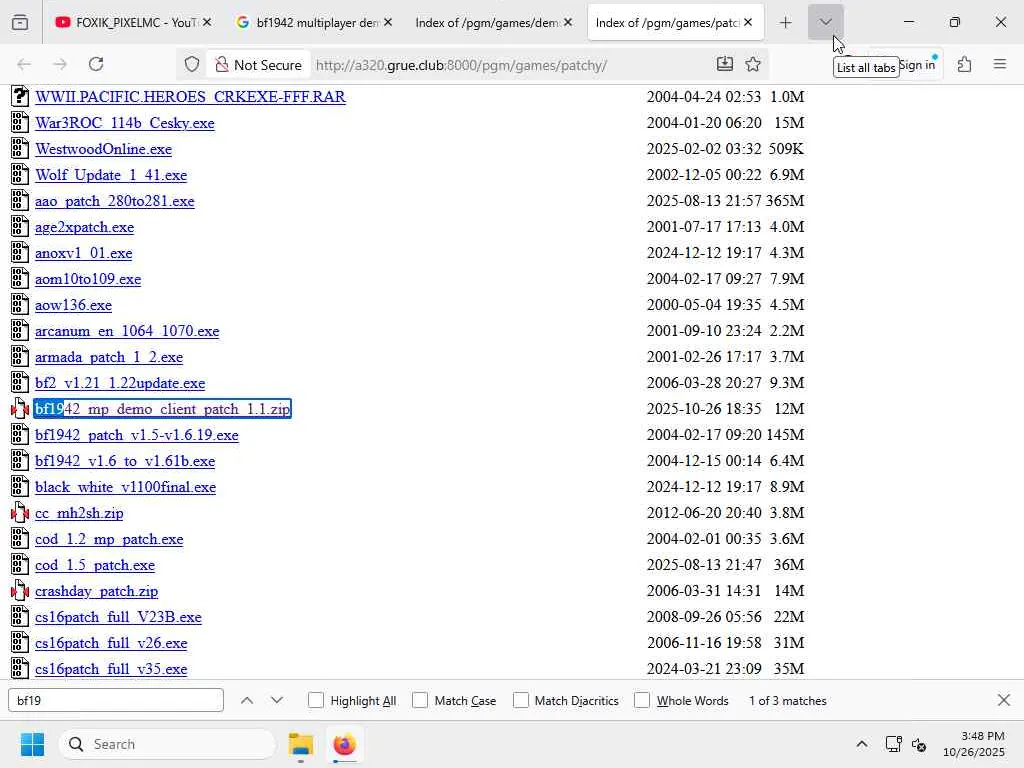The width and height of the screenshot is (1024, 768).
Task: Open bf1942_patch_v1.5-v1.6.19.exe link
Action: 136,436
